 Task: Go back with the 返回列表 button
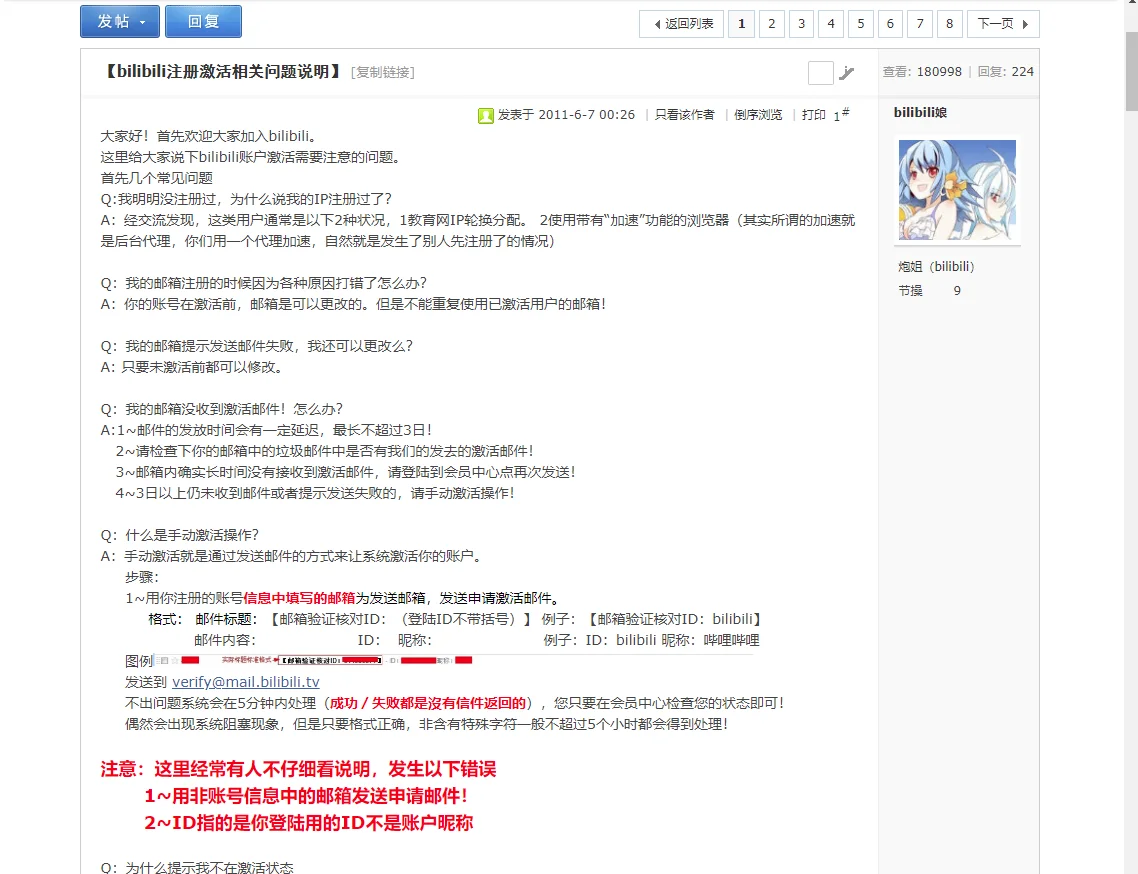[x=681, y=24]
